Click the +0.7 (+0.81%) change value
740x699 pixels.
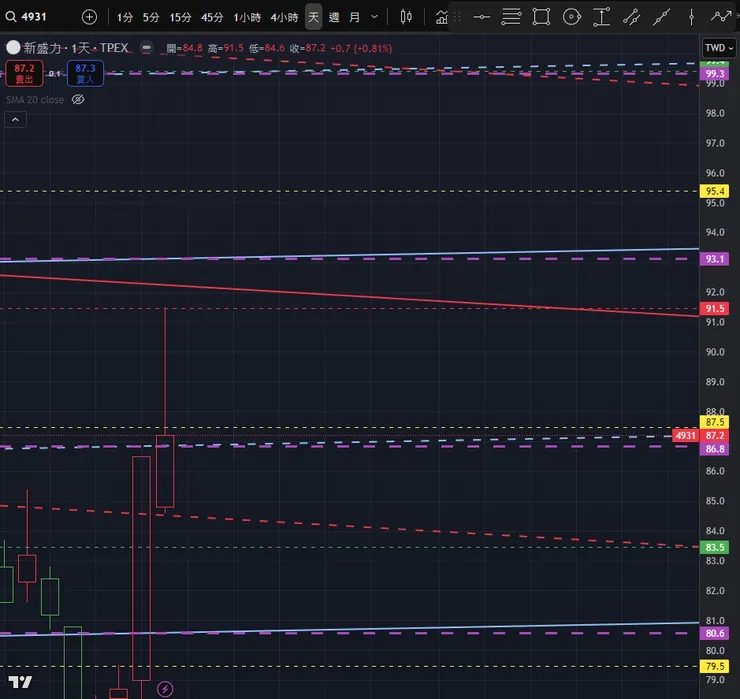point(362,48)
